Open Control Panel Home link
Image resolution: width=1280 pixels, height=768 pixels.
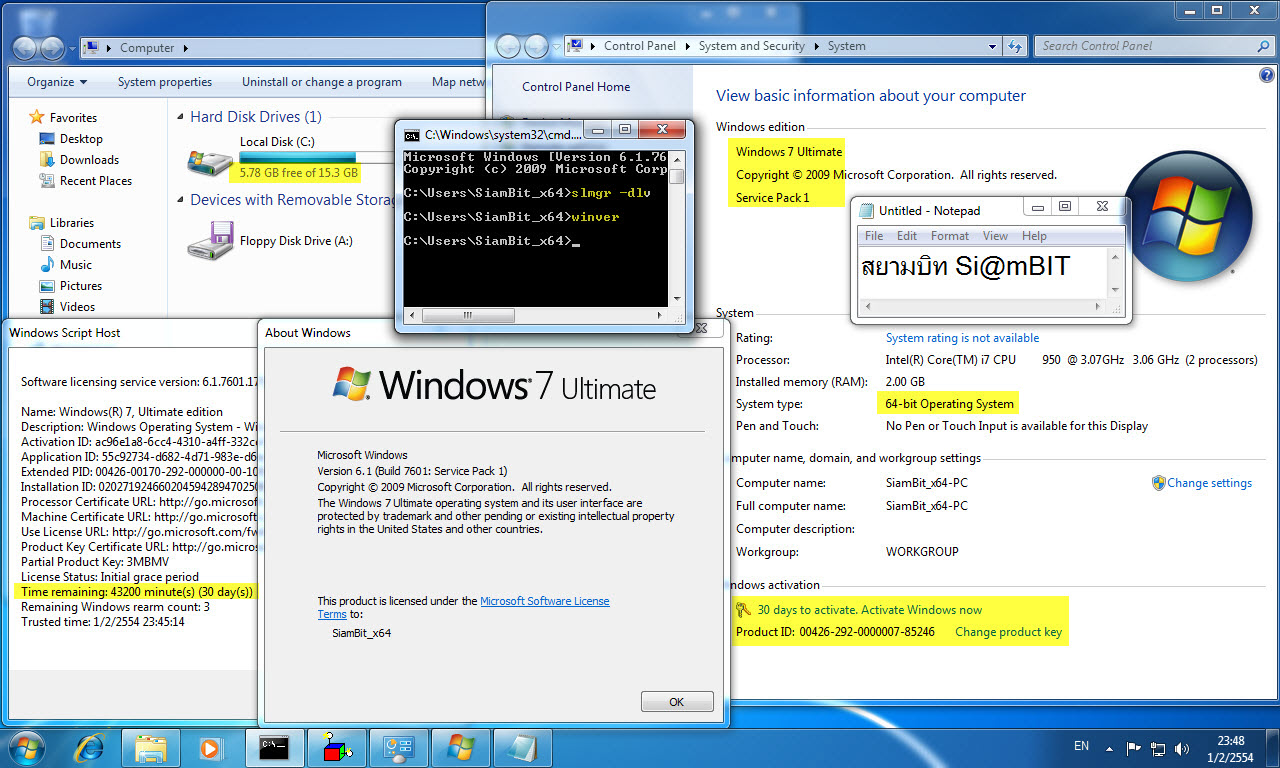576,87
